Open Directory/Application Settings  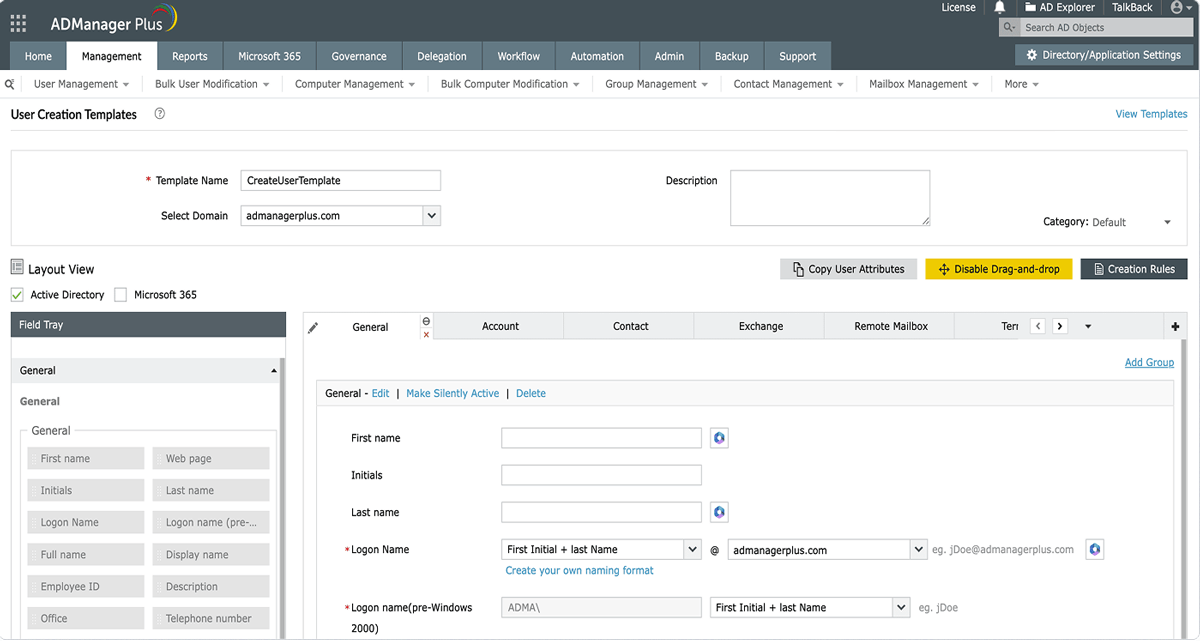coord(1103,55)
